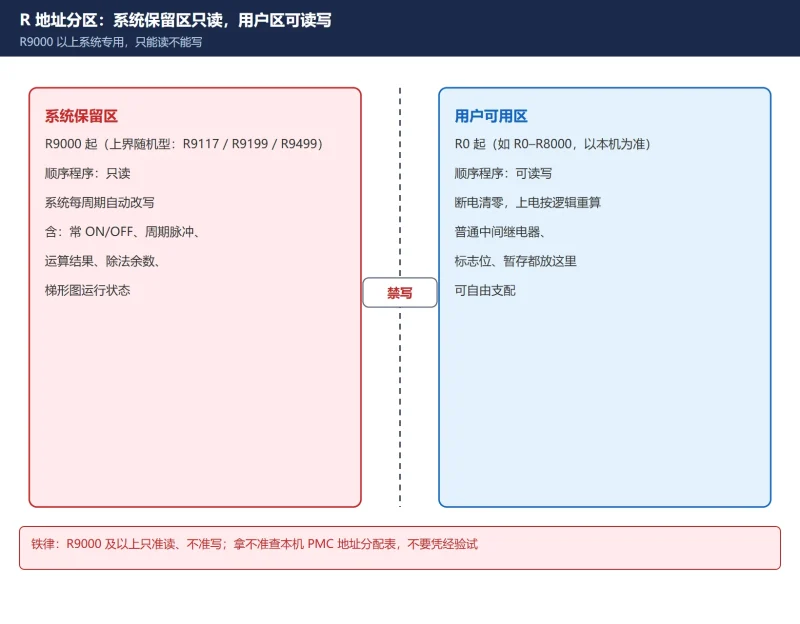Click the text '顺序程序：可读写'

click(503, 173)
